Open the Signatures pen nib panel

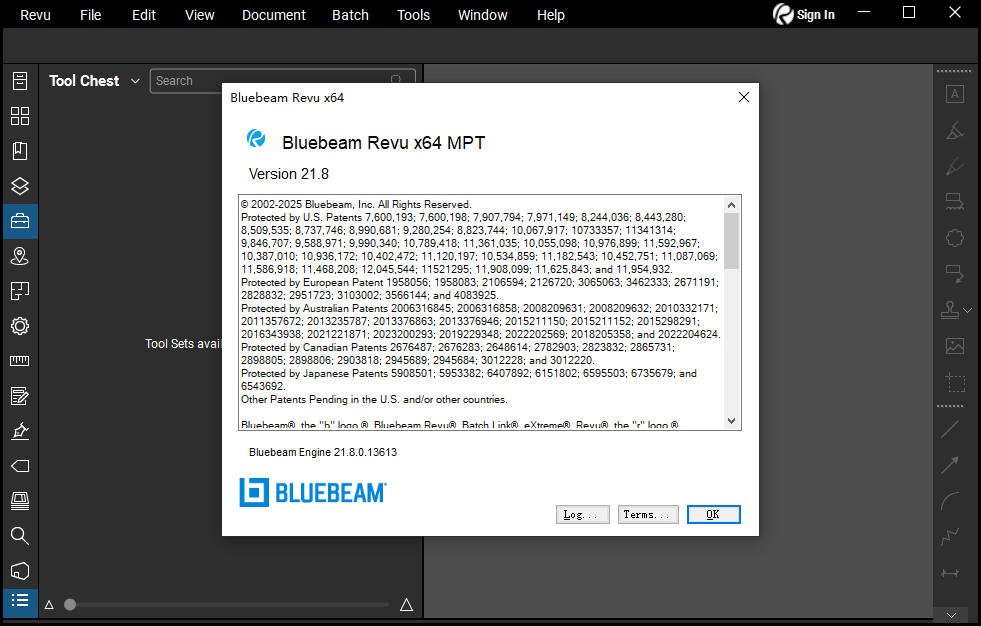pos(20,431)
